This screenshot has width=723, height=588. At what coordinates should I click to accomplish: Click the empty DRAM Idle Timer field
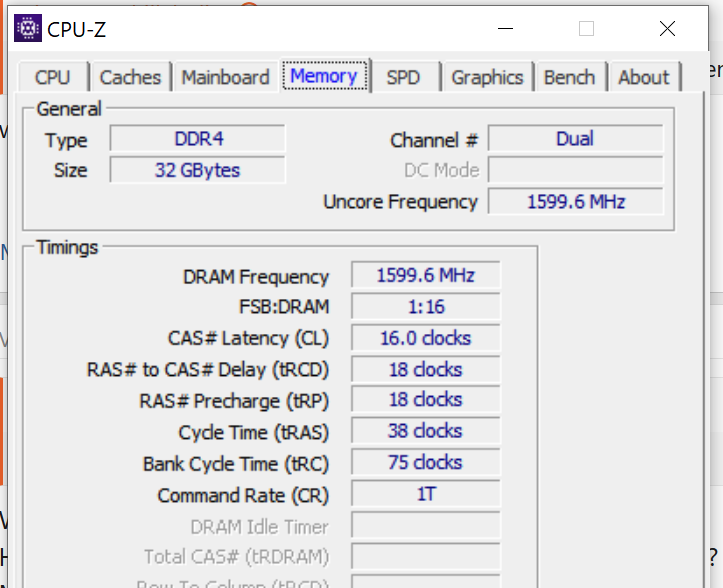click(426, 525)
